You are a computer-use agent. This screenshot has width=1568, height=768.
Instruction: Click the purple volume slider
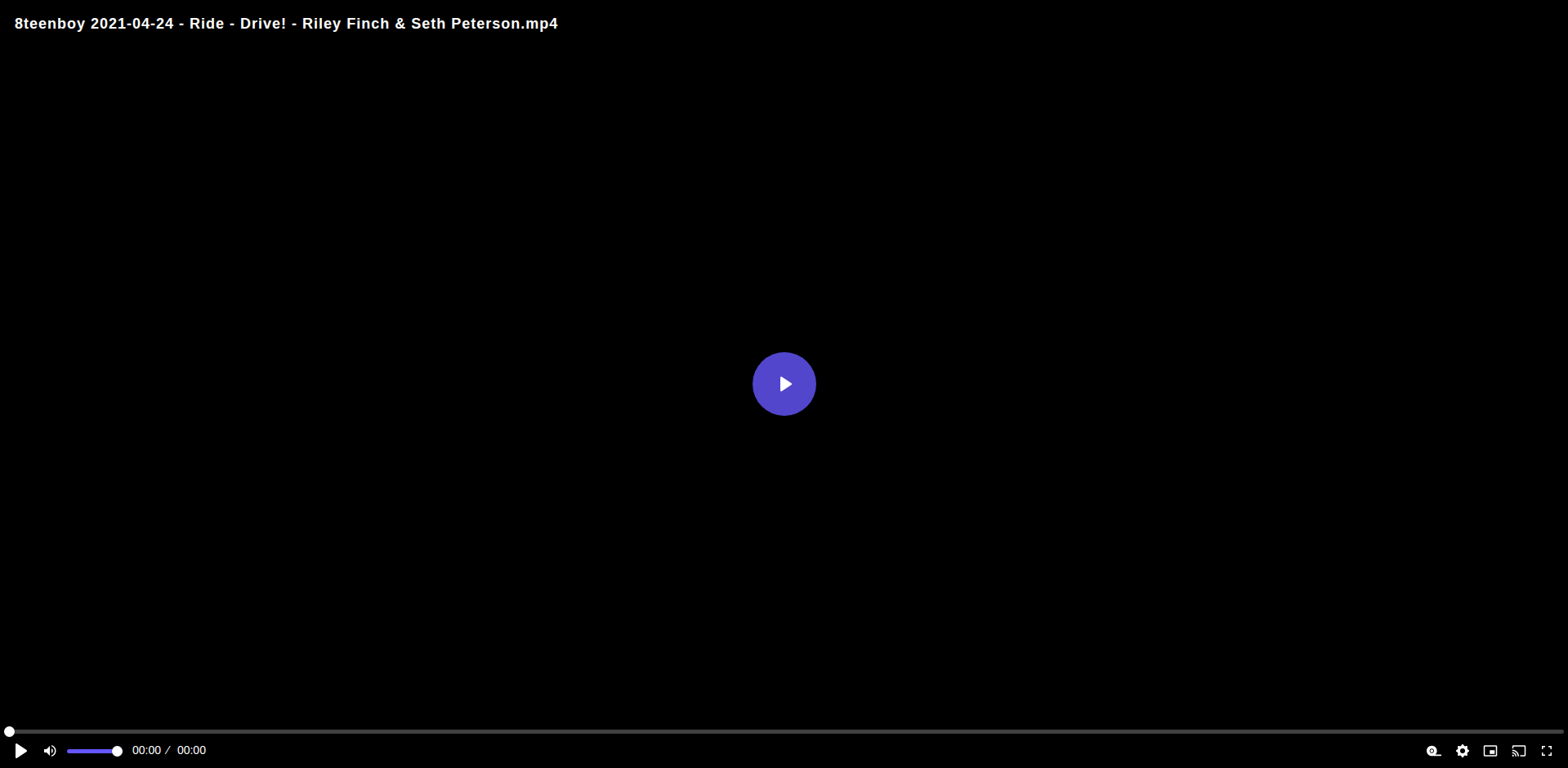click(95, 751)
